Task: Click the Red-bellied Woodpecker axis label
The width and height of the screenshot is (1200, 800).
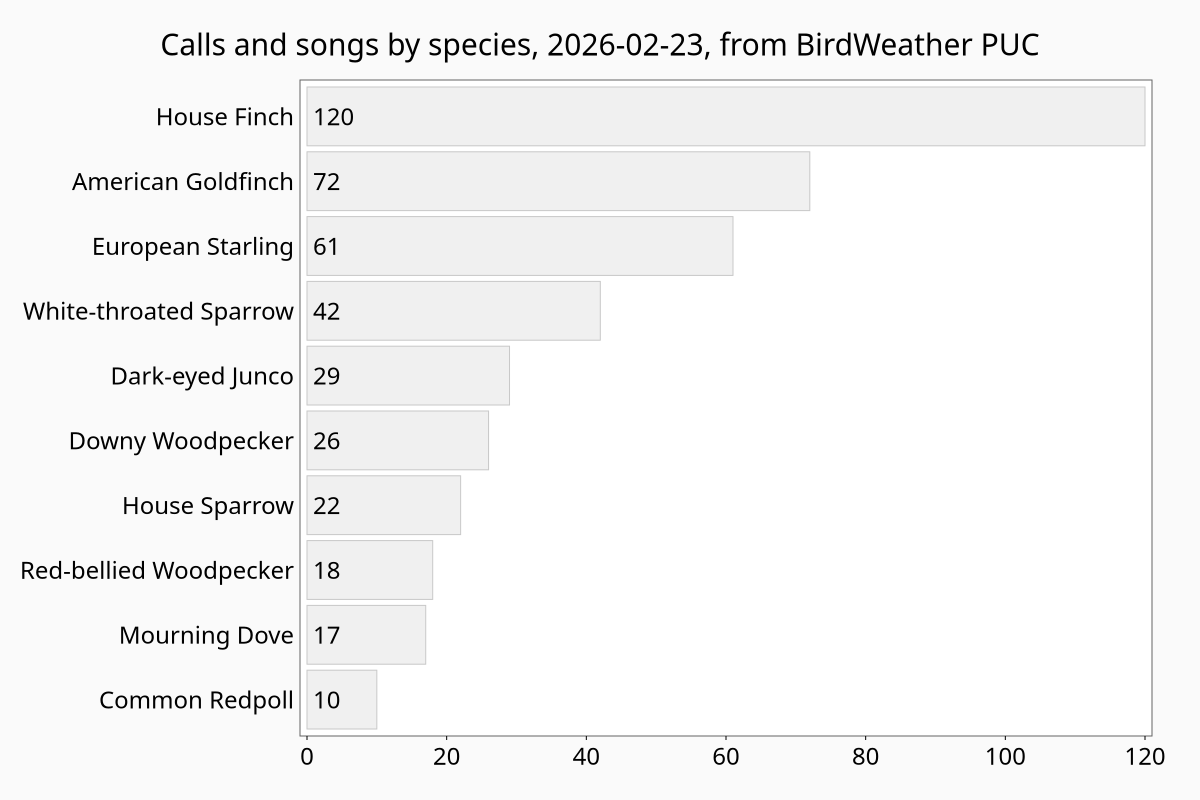Action: 157,571
